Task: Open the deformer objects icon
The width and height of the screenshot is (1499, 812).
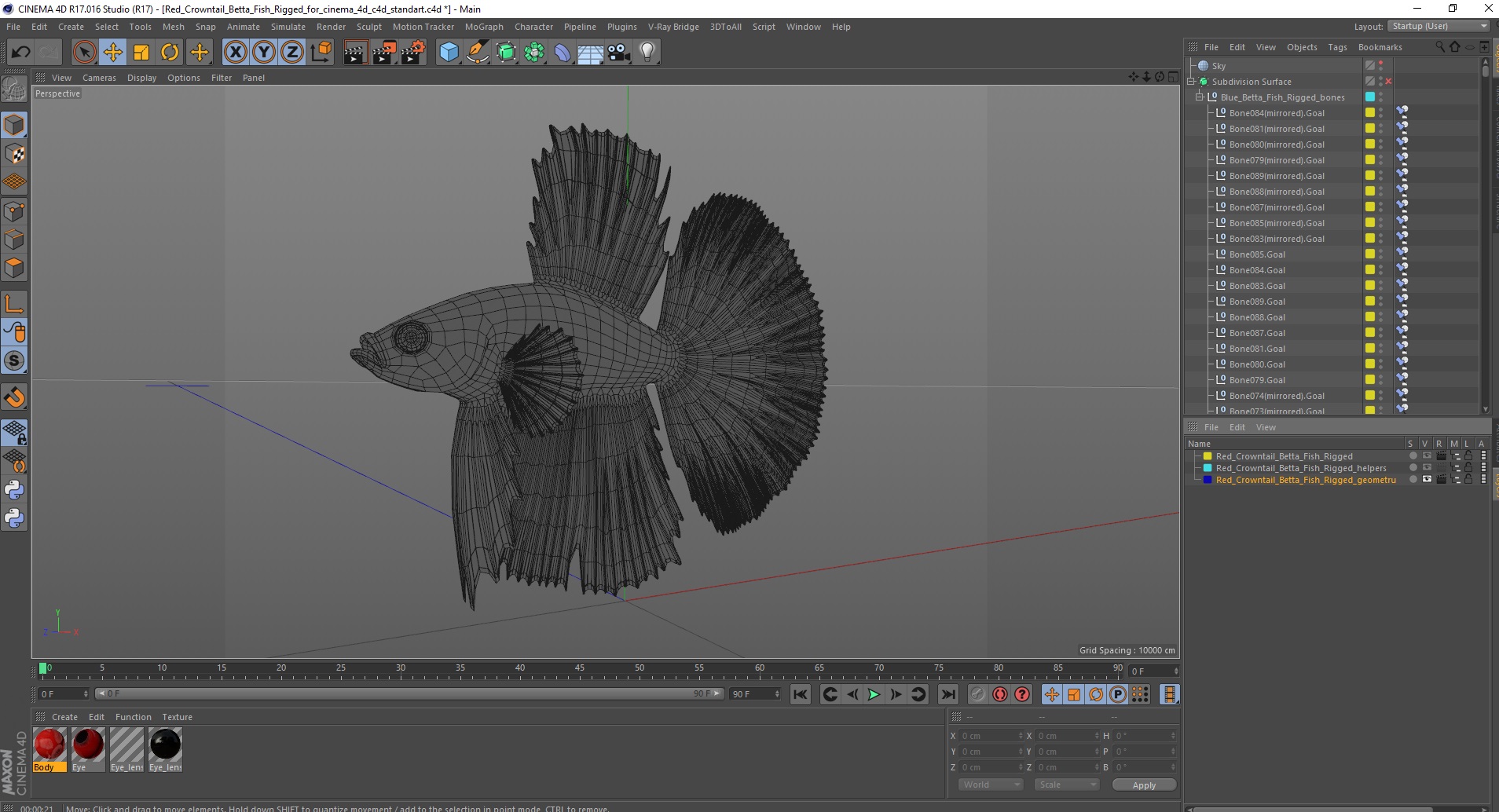Action: 563,53
